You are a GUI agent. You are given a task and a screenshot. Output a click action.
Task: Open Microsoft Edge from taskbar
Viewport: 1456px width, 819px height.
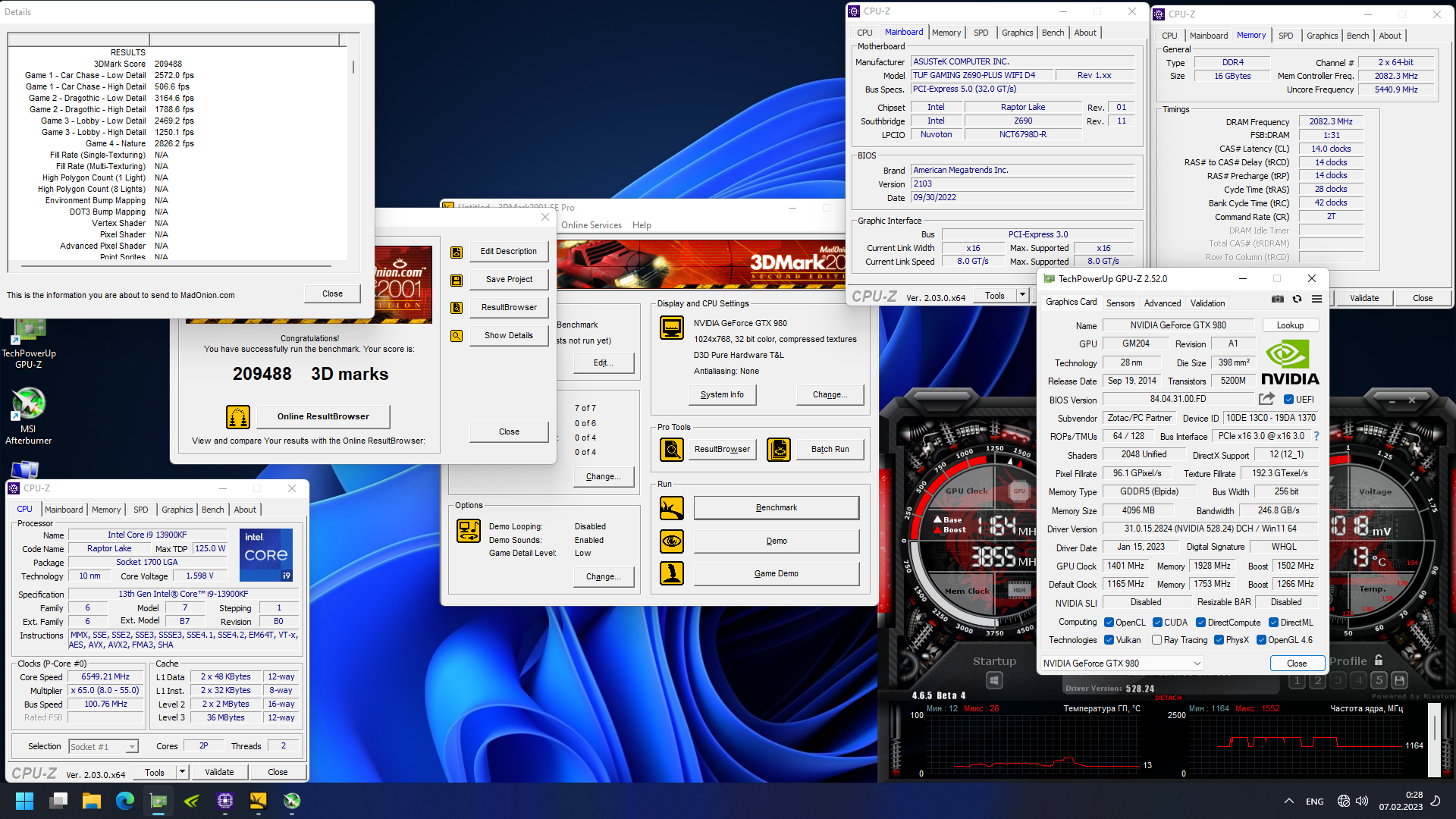tap(124, 801)
